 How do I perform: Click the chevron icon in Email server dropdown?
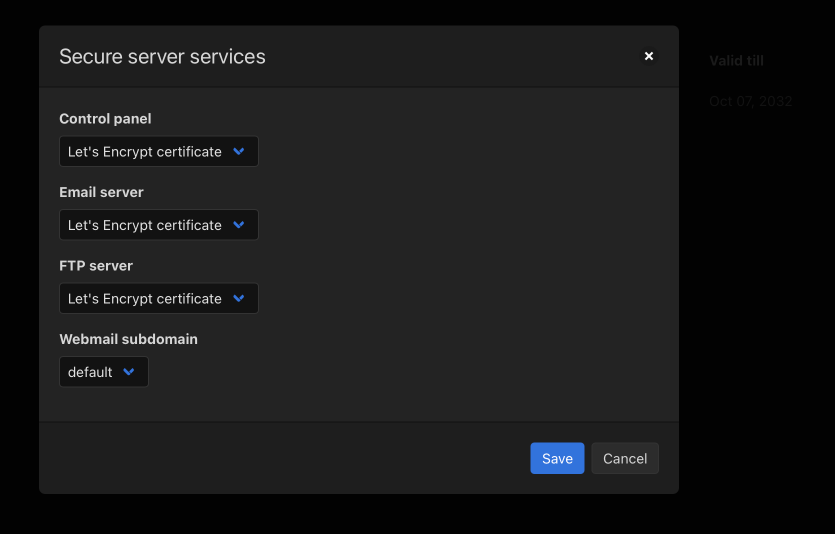239,225
